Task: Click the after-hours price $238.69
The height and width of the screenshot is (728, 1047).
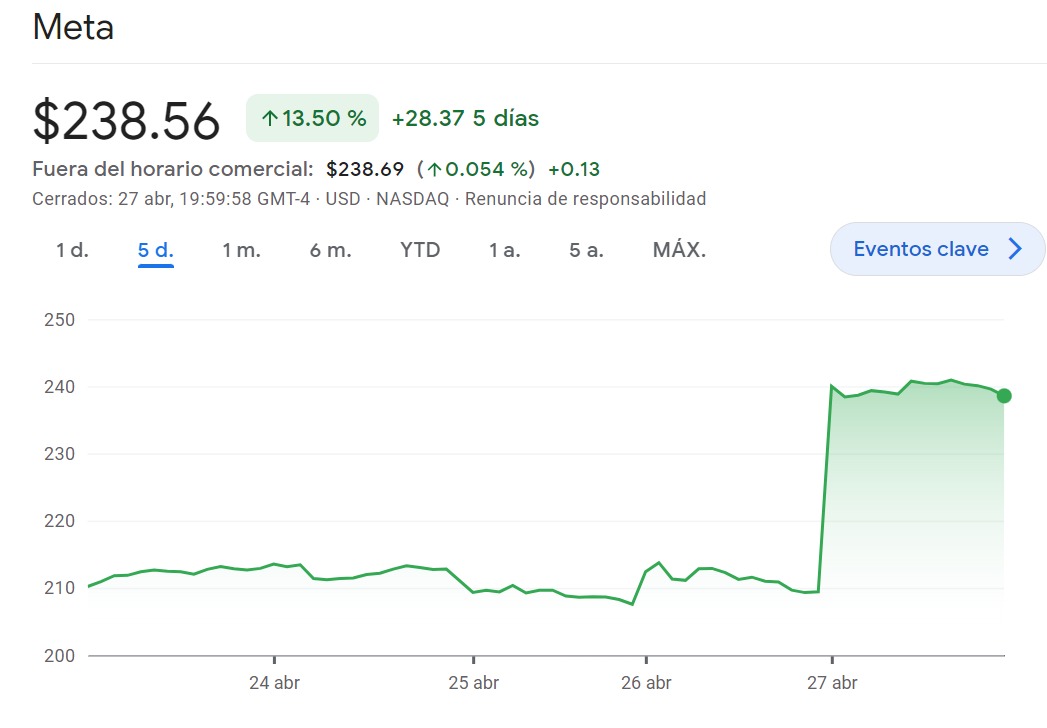Action: point(365,169)
